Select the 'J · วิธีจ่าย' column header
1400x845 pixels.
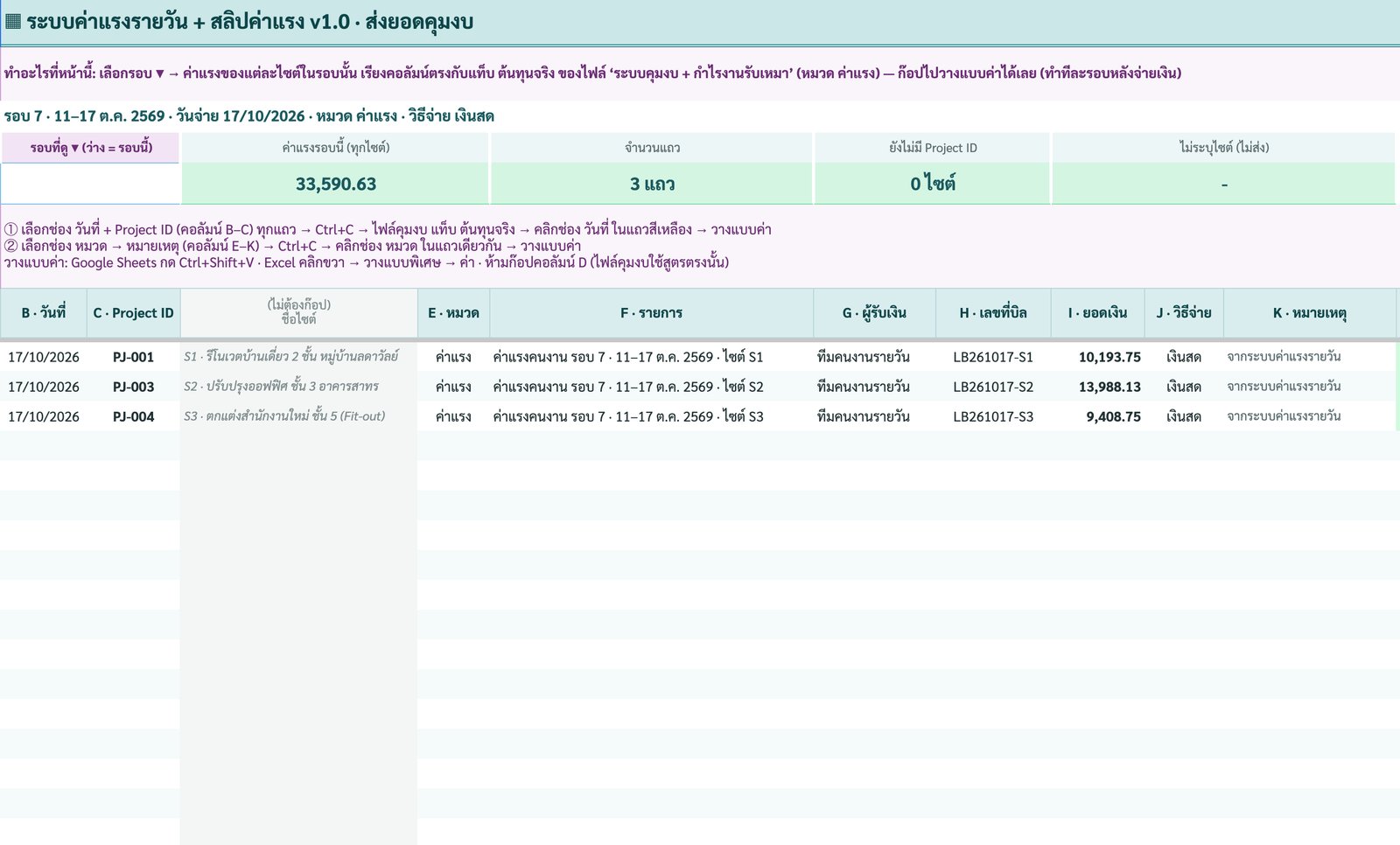click(1184, 313)
